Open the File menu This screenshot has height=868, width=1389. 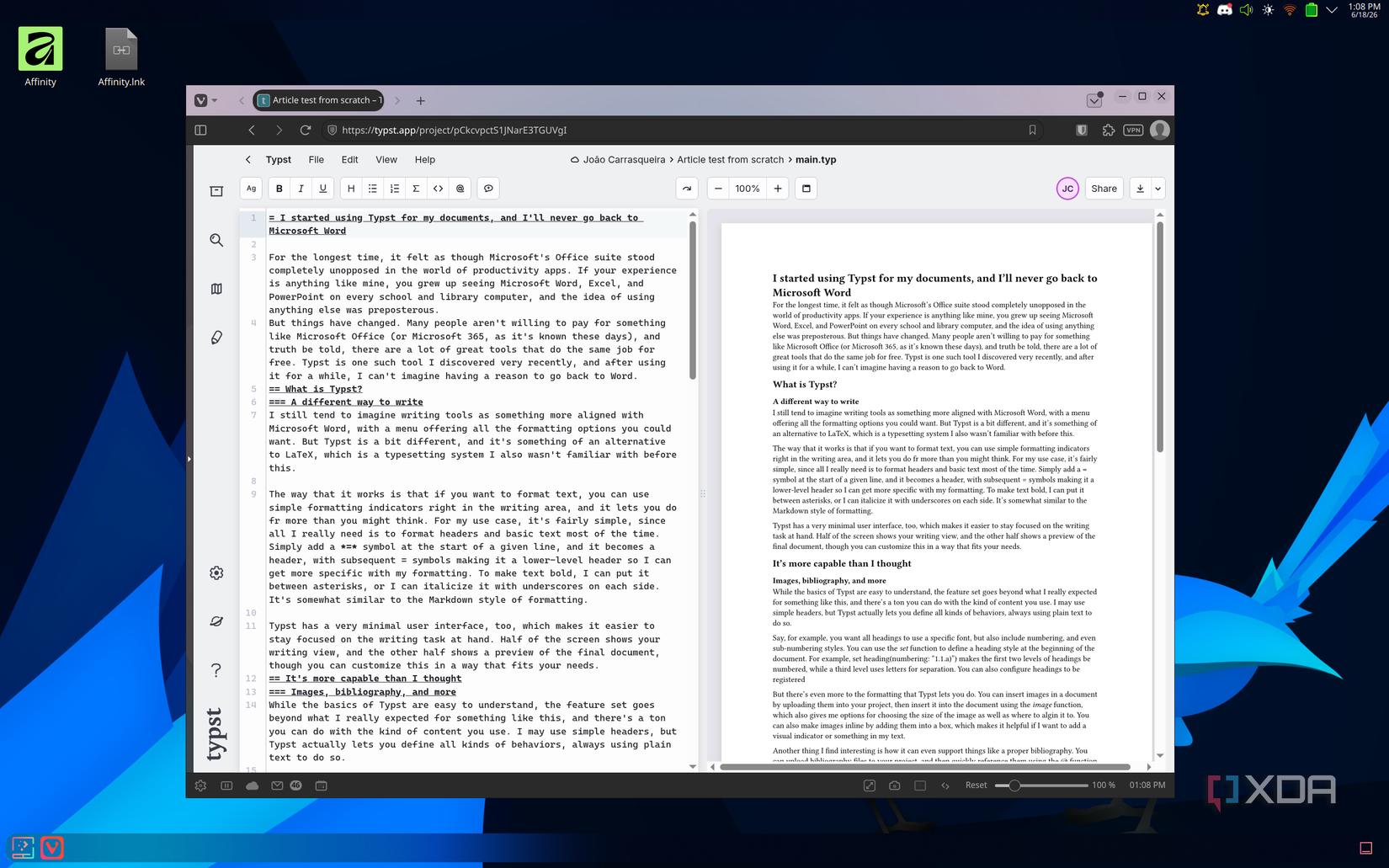coord(316,159)
